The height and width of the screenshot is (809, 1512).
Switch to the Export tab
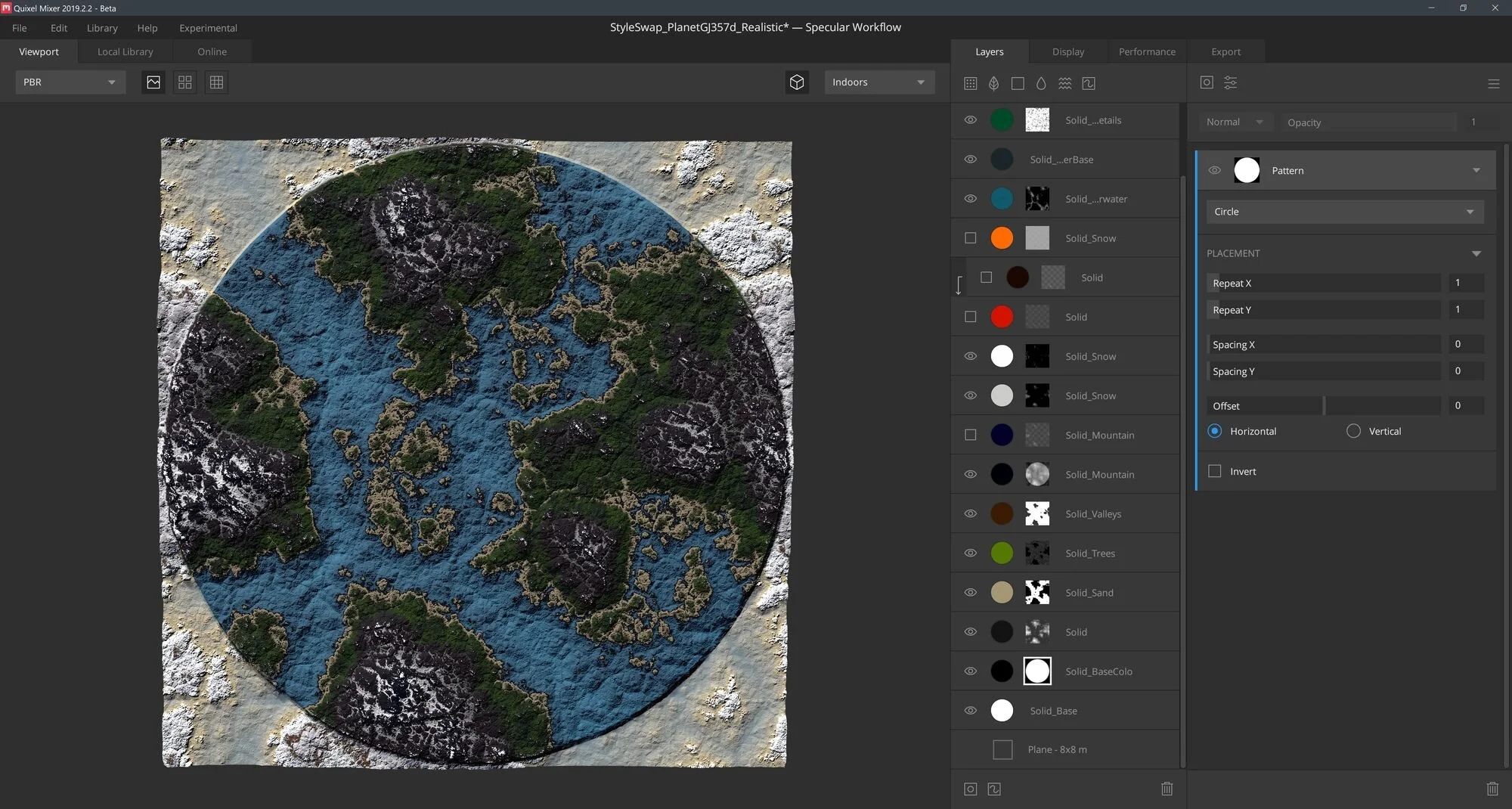pos(1225,51)
